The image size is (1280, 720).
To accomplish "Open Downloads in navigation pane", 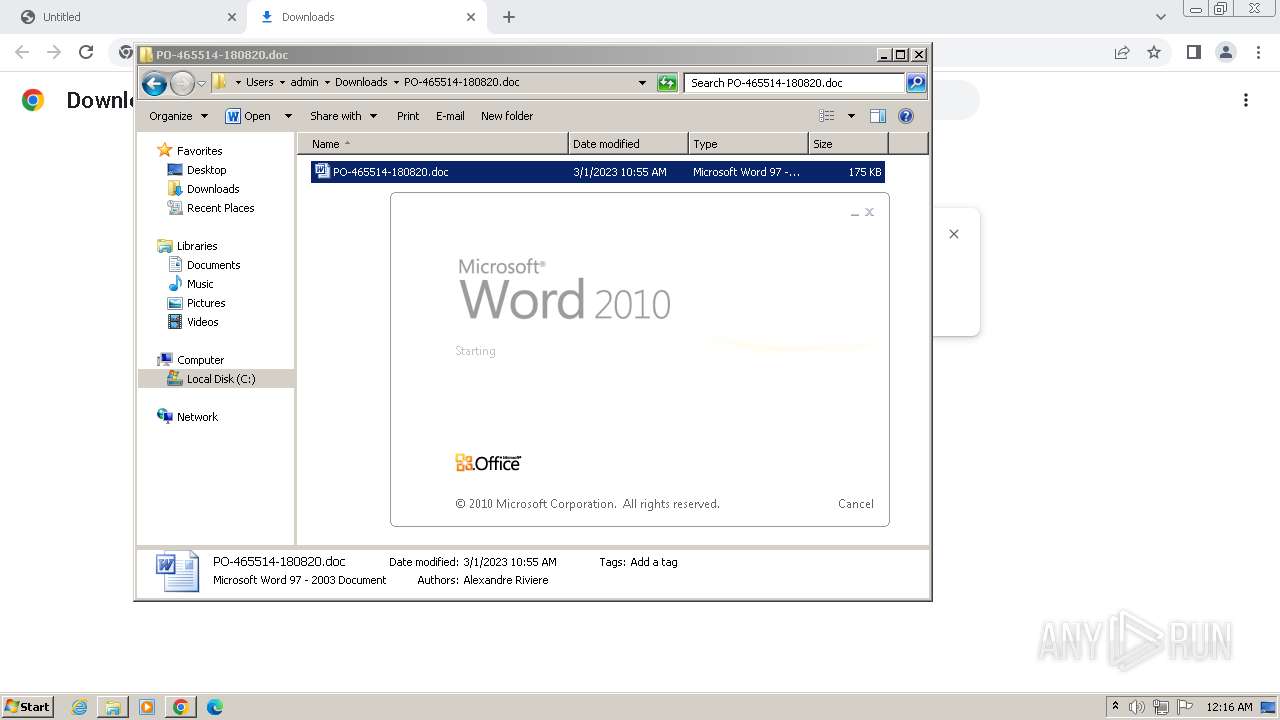I will (x=213, y=189).
